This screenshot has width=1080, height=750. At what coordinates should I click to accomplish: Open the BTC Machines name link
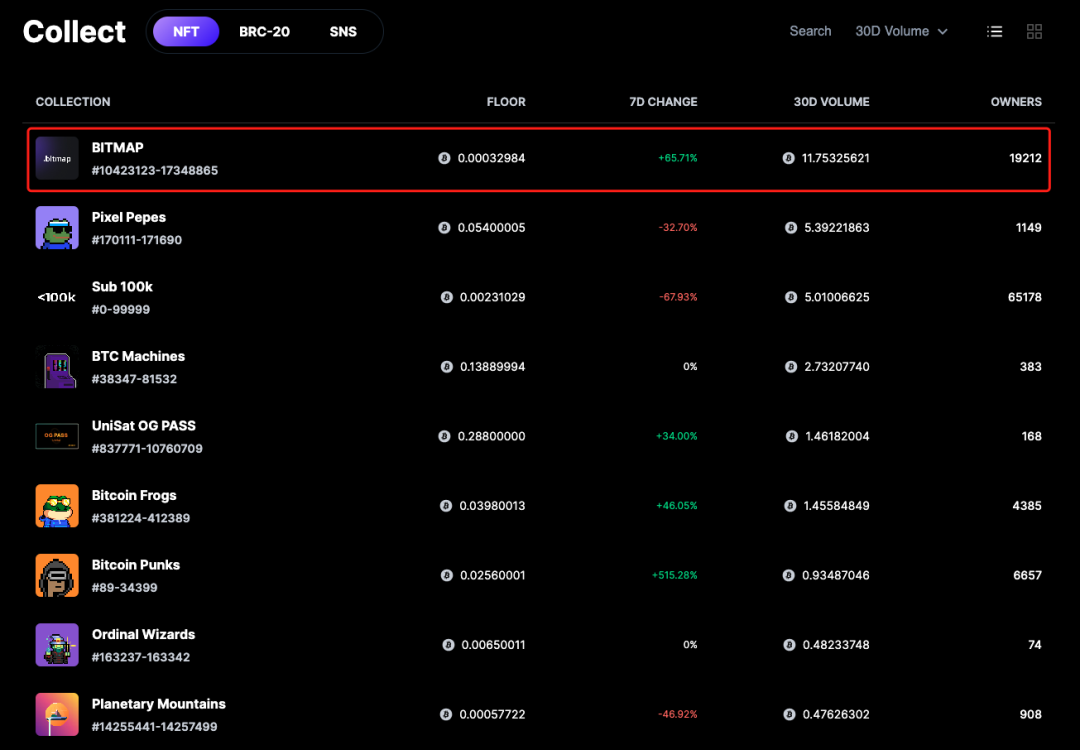click(x=138, y=357)
